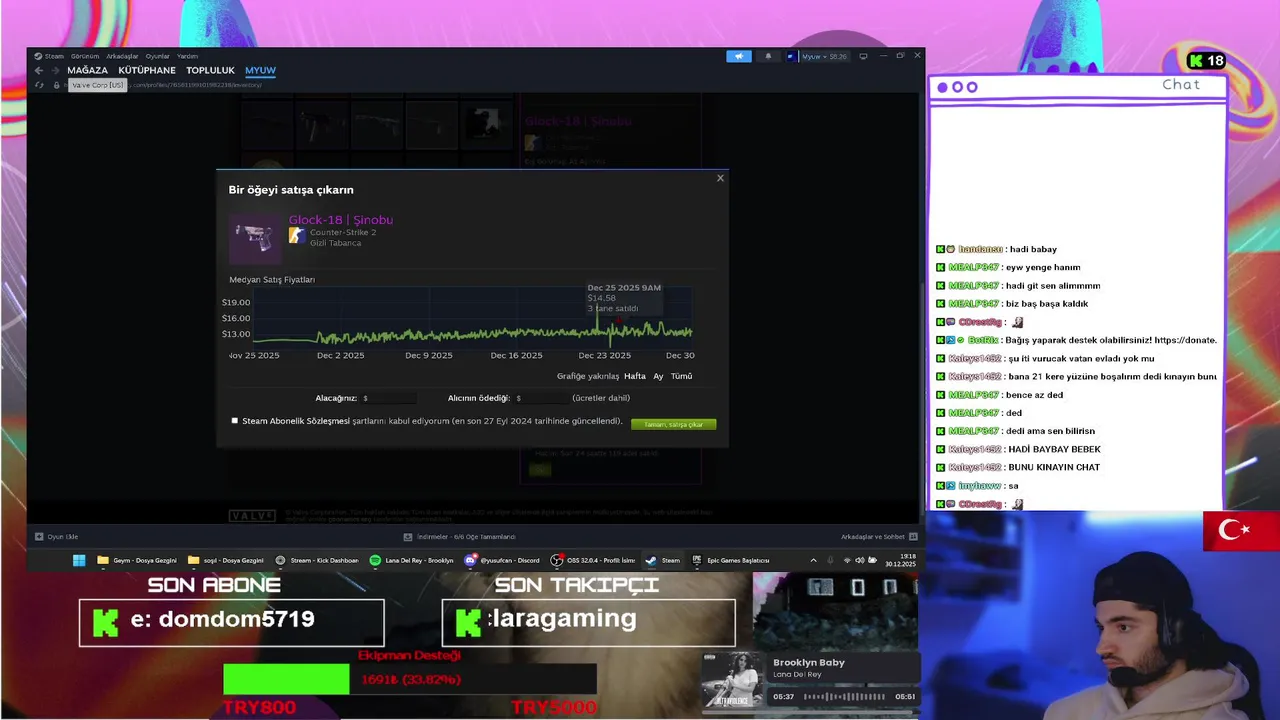Viewport: 1280px width, 720px height.
Task: Open the Oyunlar menu
Action: (x=158, y=56)
